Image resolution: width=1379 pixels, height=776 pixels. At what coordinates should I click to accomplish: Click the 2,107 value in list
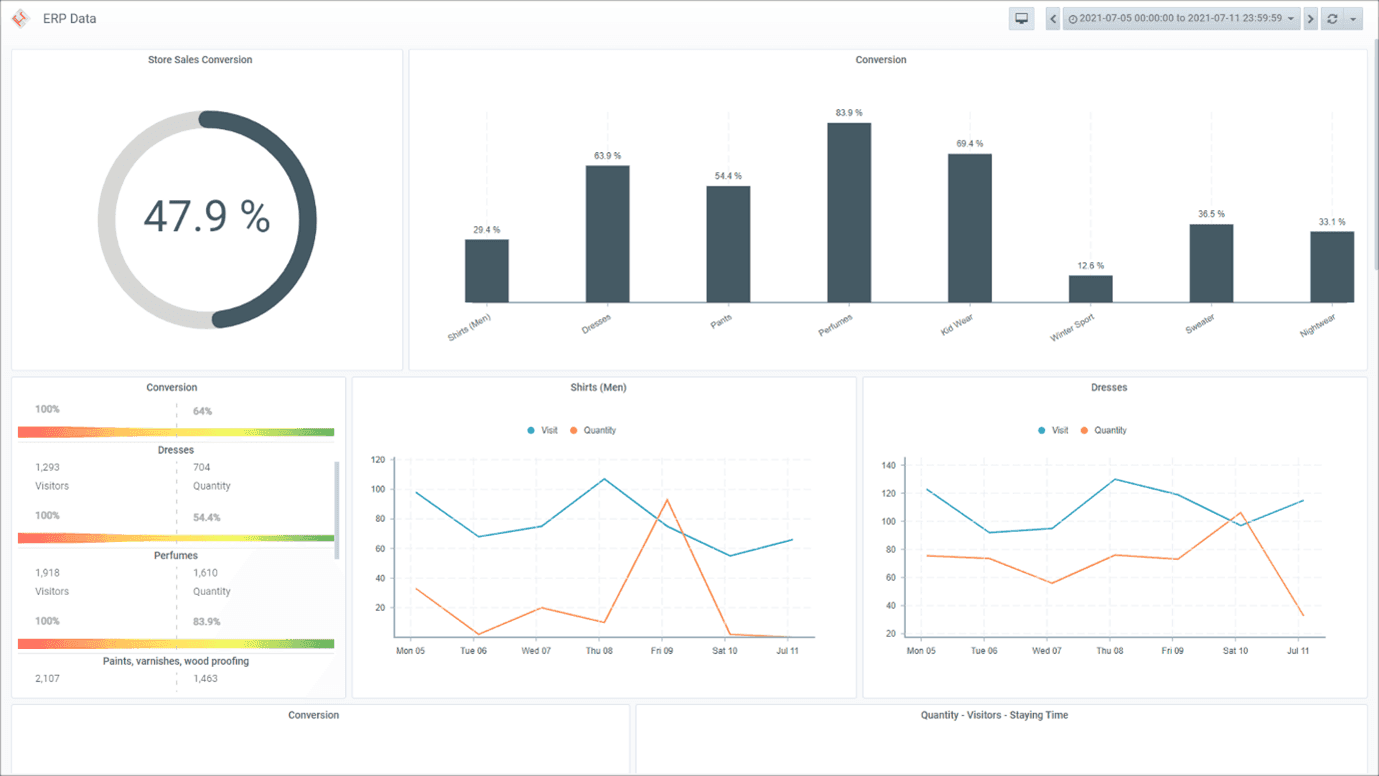coord(48,679)
